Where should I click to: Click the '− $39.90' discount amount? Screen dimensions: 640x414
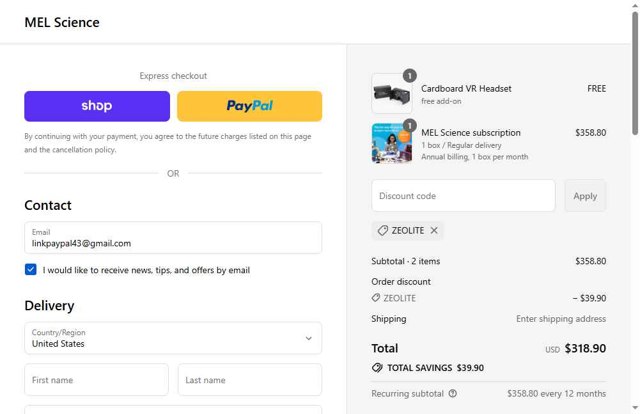589,298
